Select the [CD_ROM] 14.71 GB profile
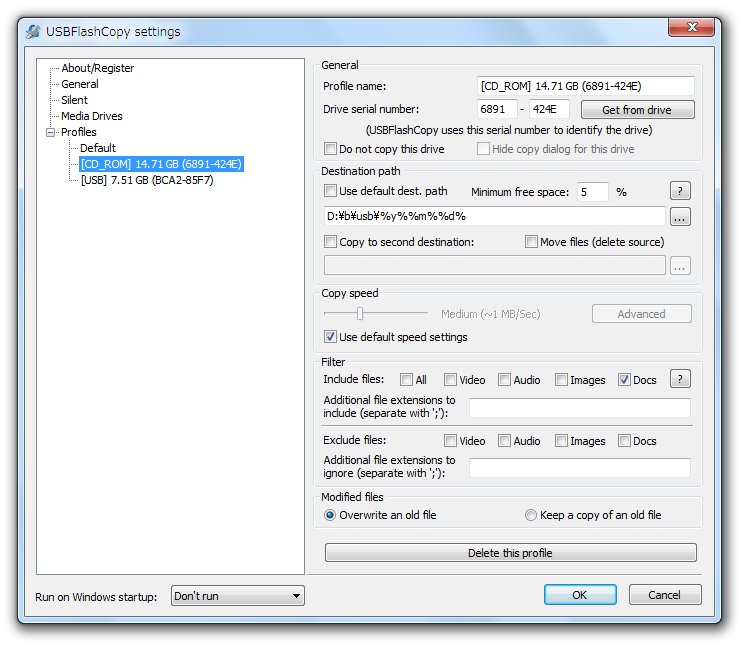Screen dimensions: 742x645 pyautogui.click(x=161, y=164)
